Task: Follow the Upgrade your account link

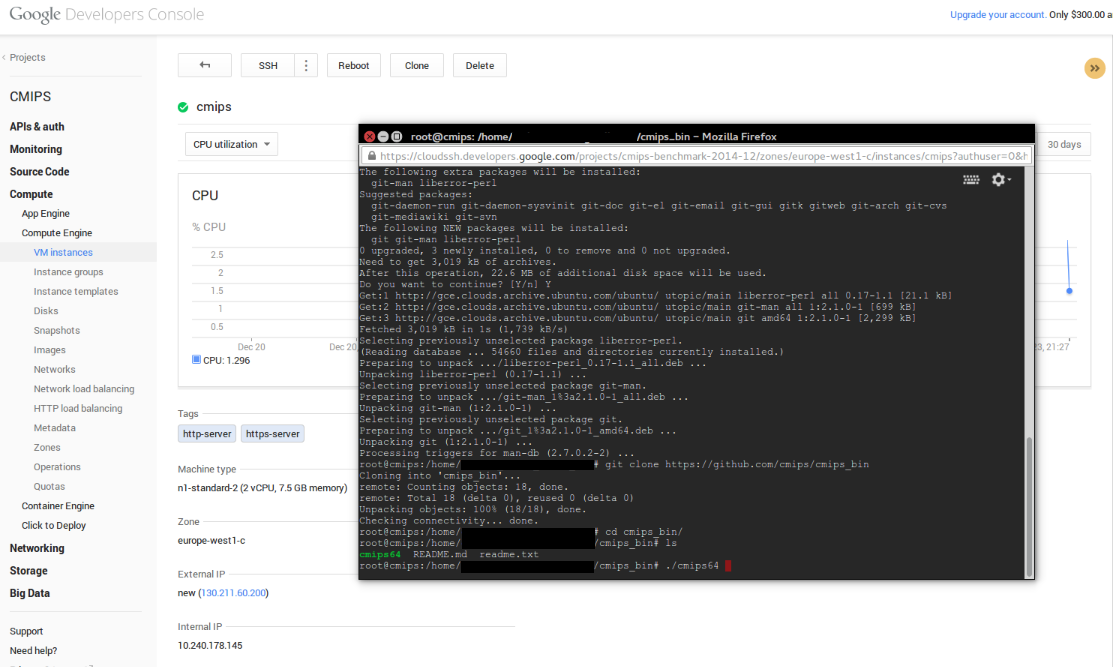Action: (x=997, y=15)
